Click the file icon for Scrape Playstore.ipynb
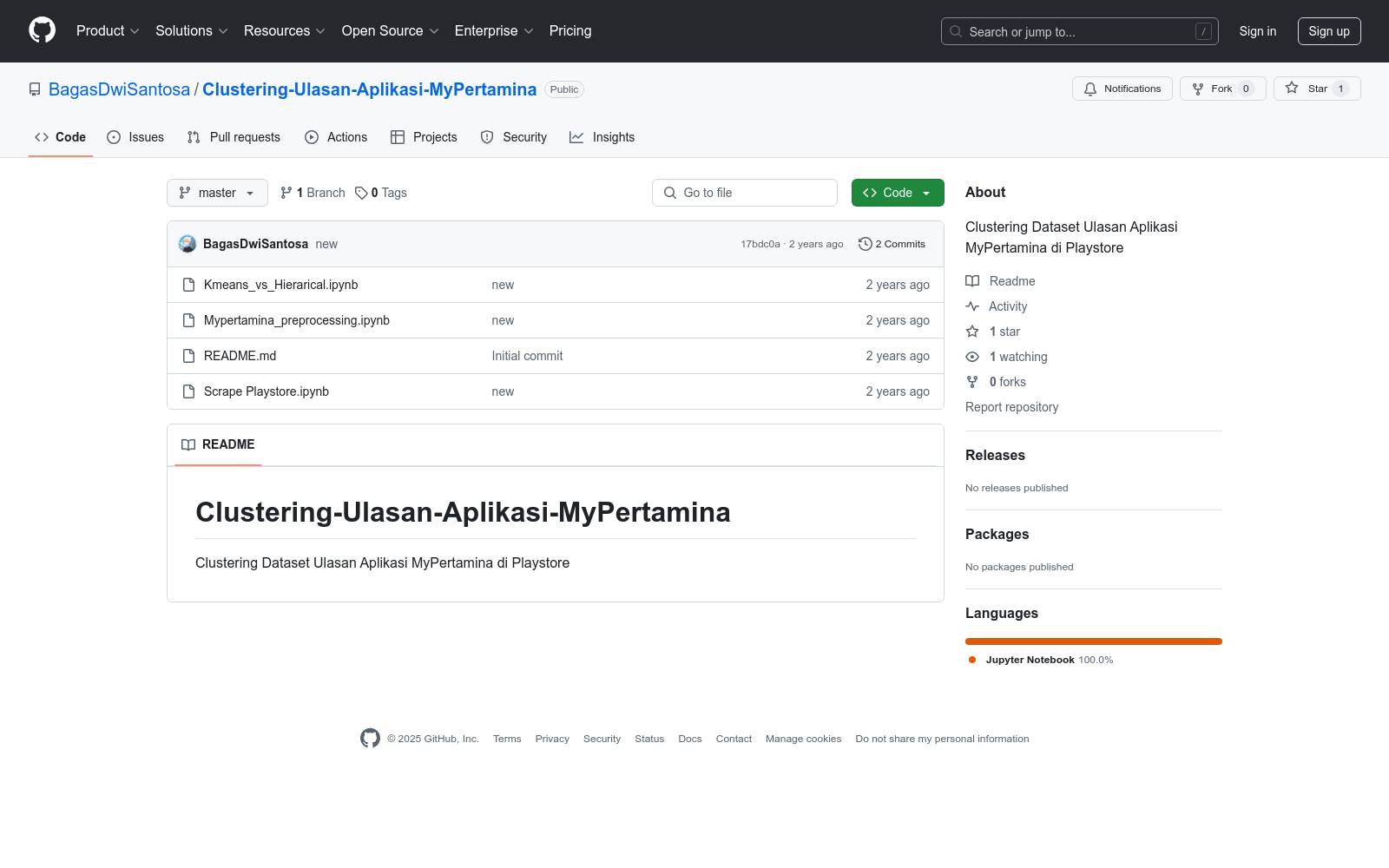 188,391
